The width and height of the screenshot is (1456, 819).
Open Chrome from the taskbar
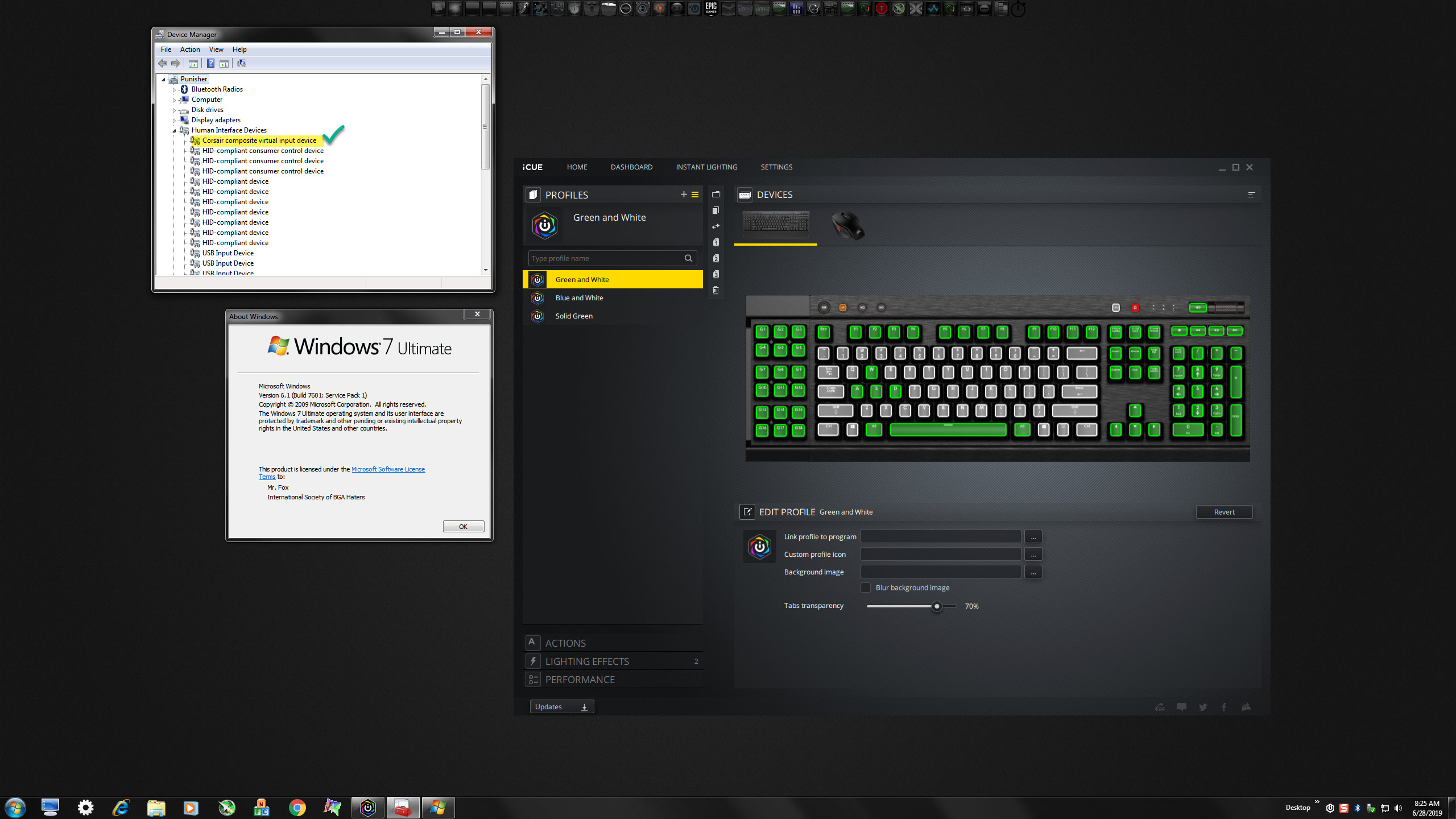[x=297, y=808]
